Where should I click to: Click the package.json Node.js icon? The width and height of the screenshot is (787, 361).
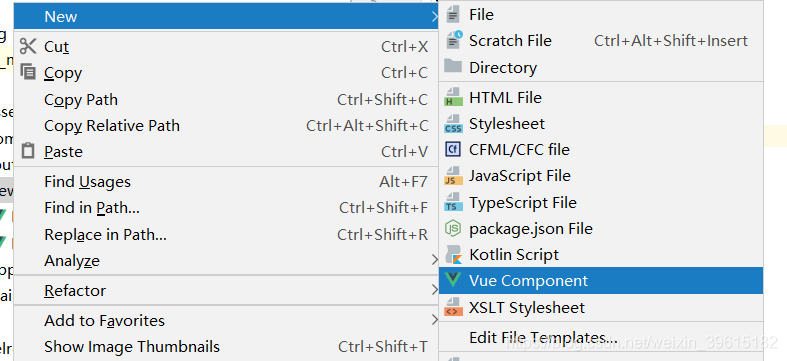coord(453,228)
